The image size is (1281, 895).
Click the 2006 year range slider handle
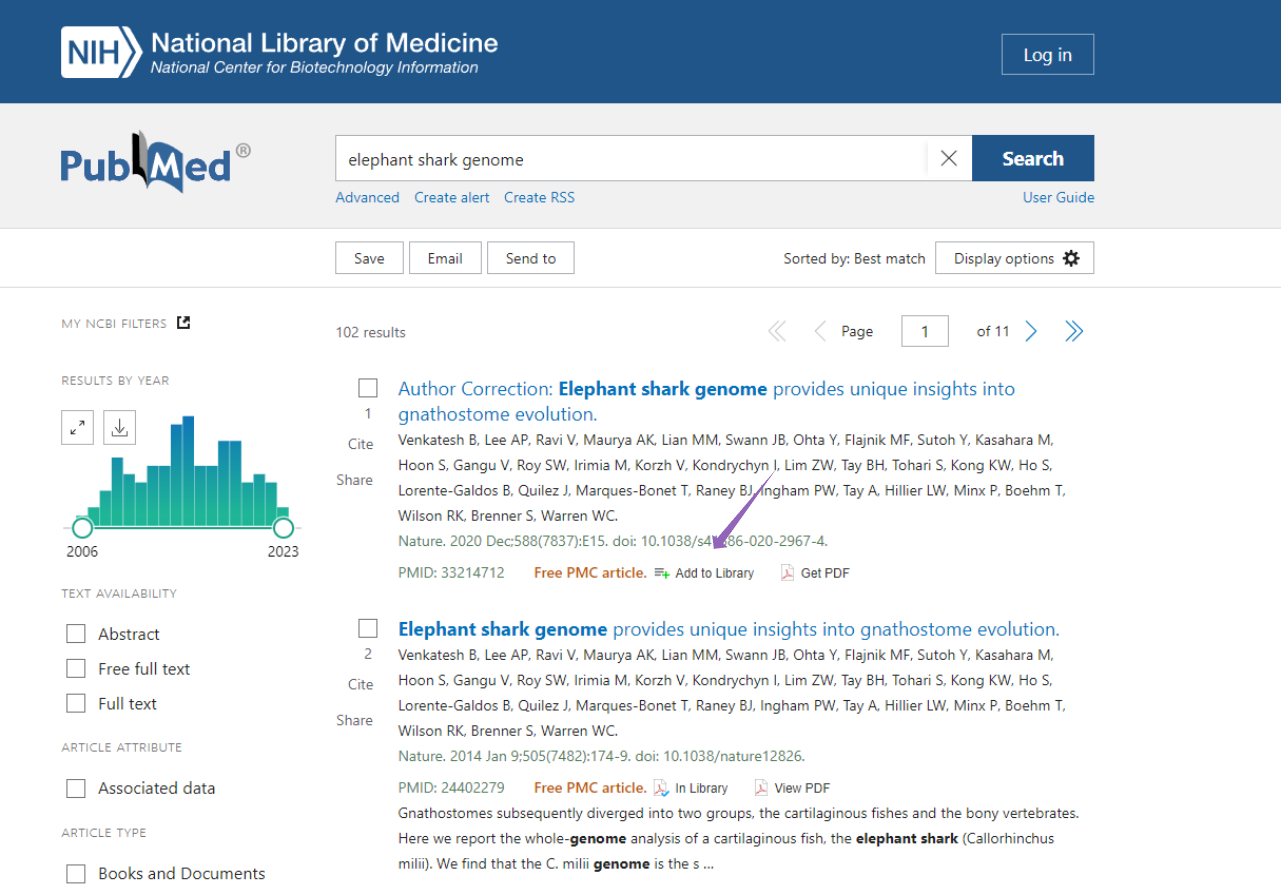click(82, 526)
